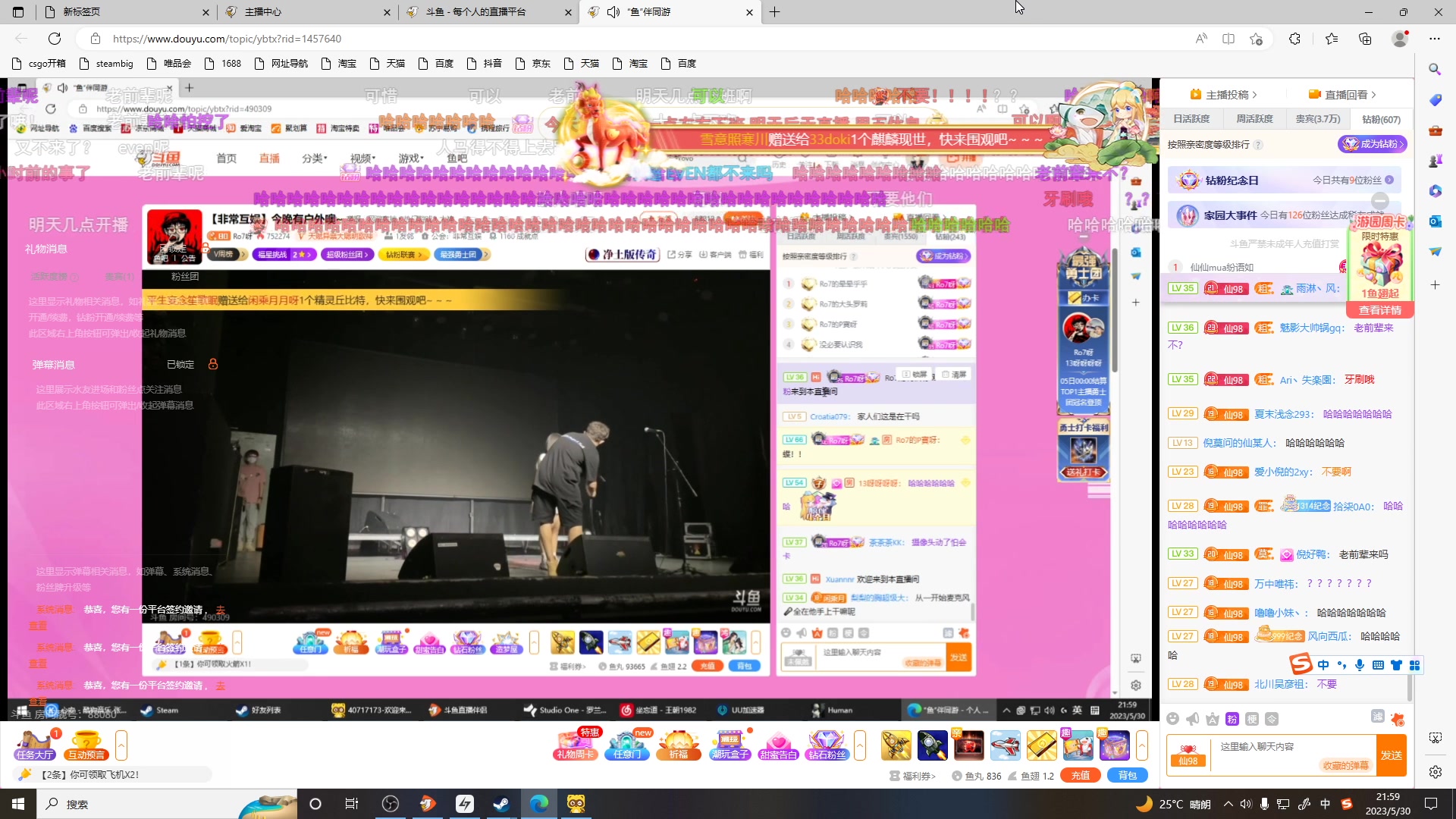This screenshot has width=1456, height=819.
Task: Click the 甜蜜告白 sweet confession icon
Action: point(778,745)
